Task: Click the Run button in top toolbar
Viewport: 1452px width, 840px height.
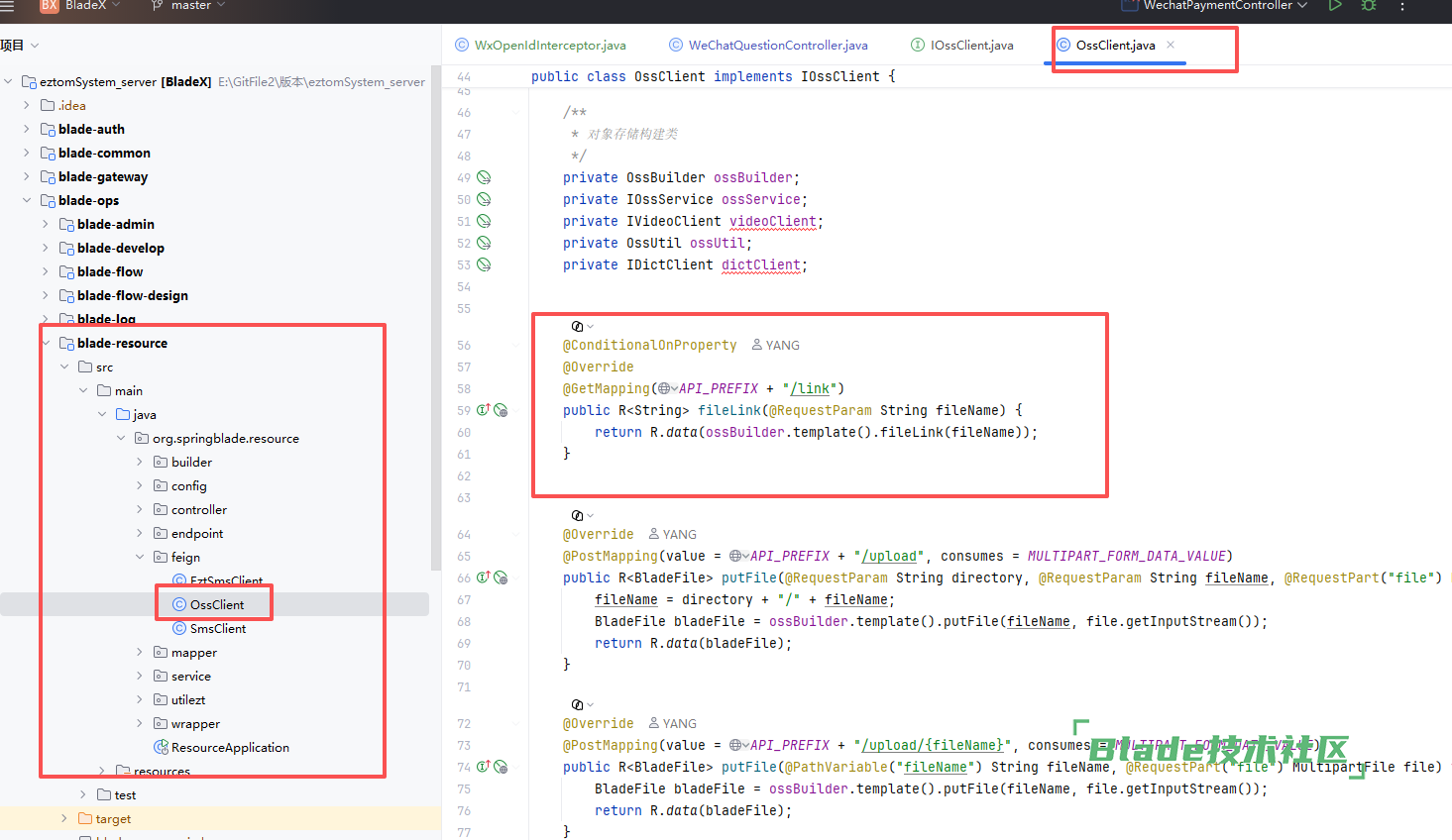Action: pos(1335,6)
